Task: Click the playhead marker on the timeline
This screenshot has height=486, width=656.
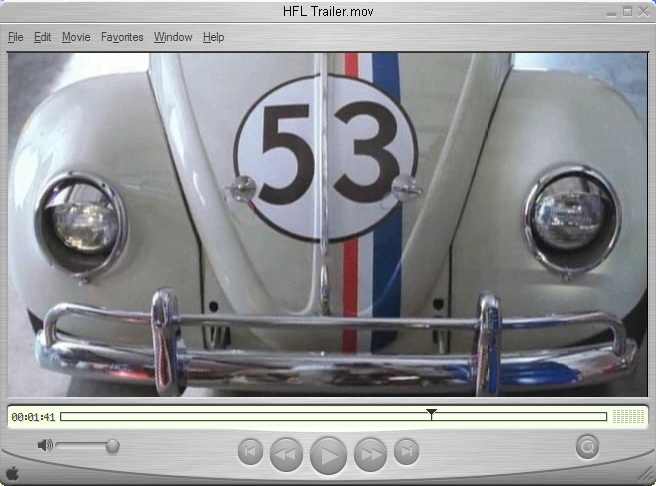Action: [x=431, y=414]
